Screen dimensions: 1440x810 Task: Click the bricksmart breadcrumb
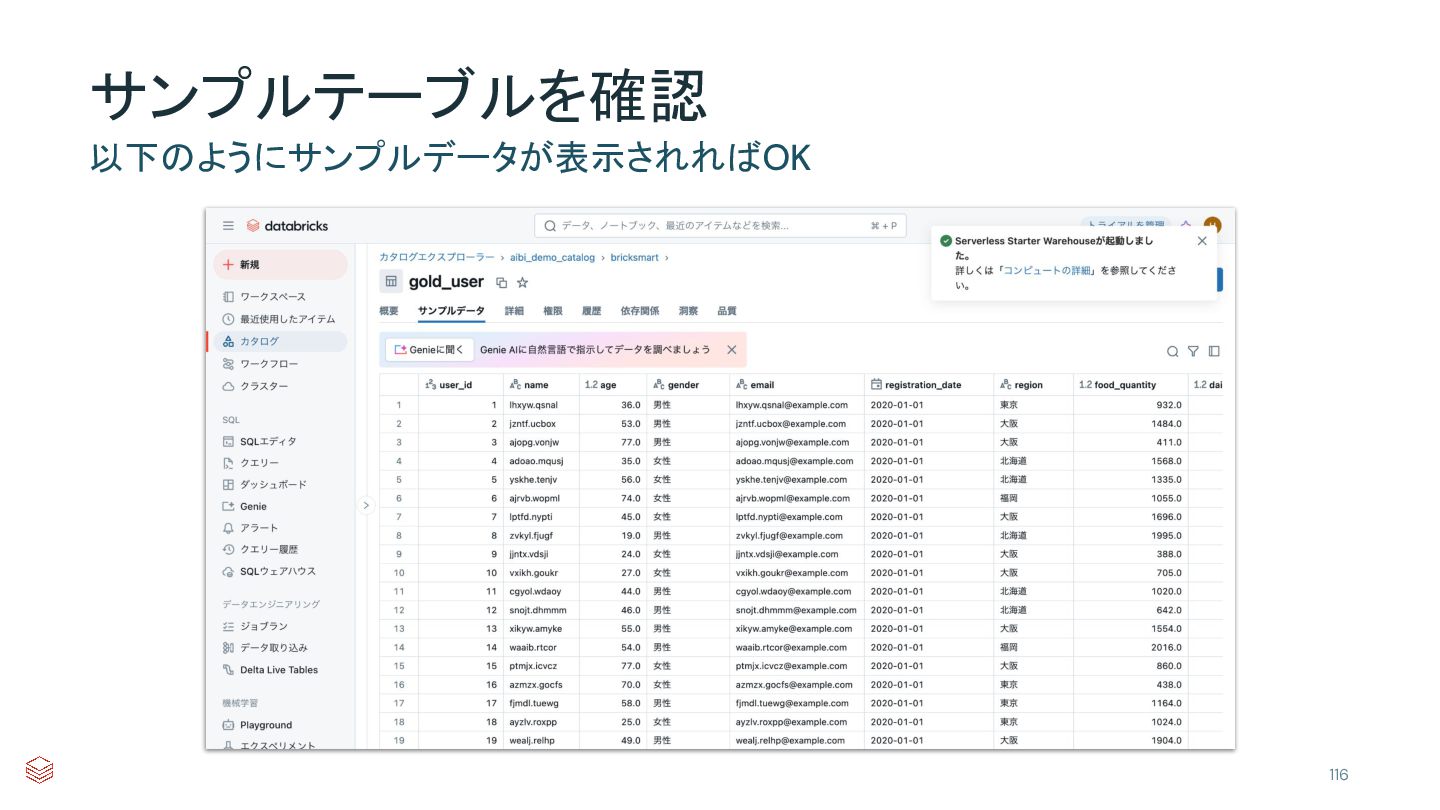coord(634,258)
